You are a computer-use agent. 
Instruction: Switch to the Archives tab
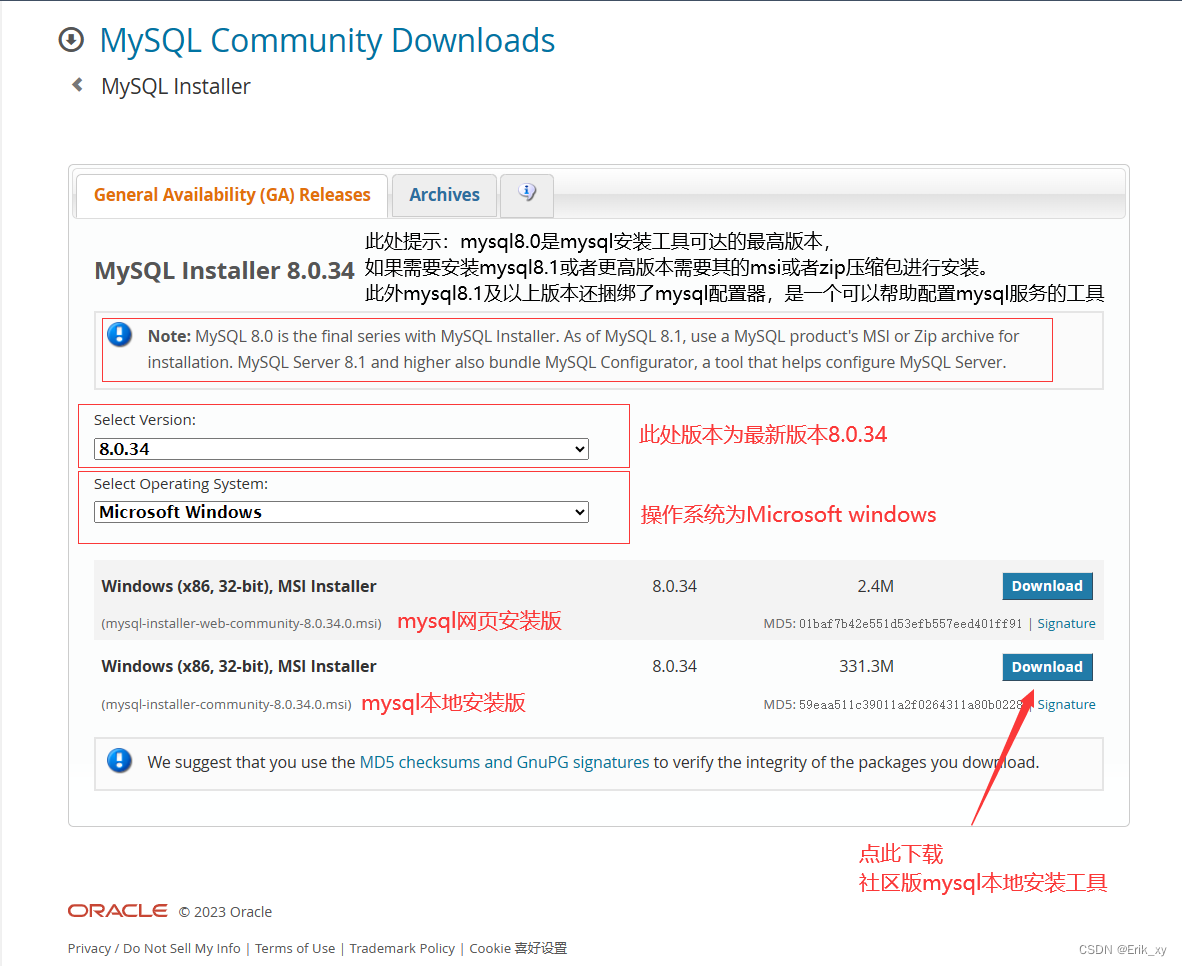coord(444,195)
